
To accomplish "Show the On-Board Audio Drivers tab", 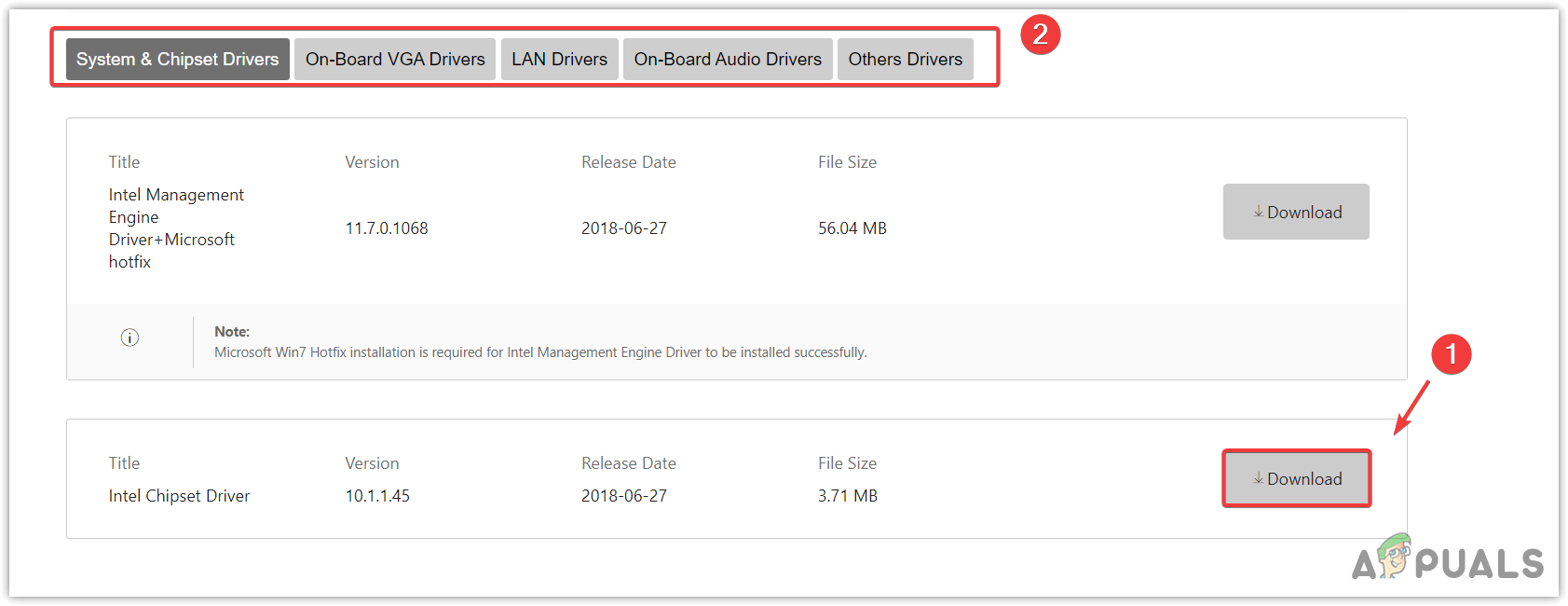I will (728, 60).
